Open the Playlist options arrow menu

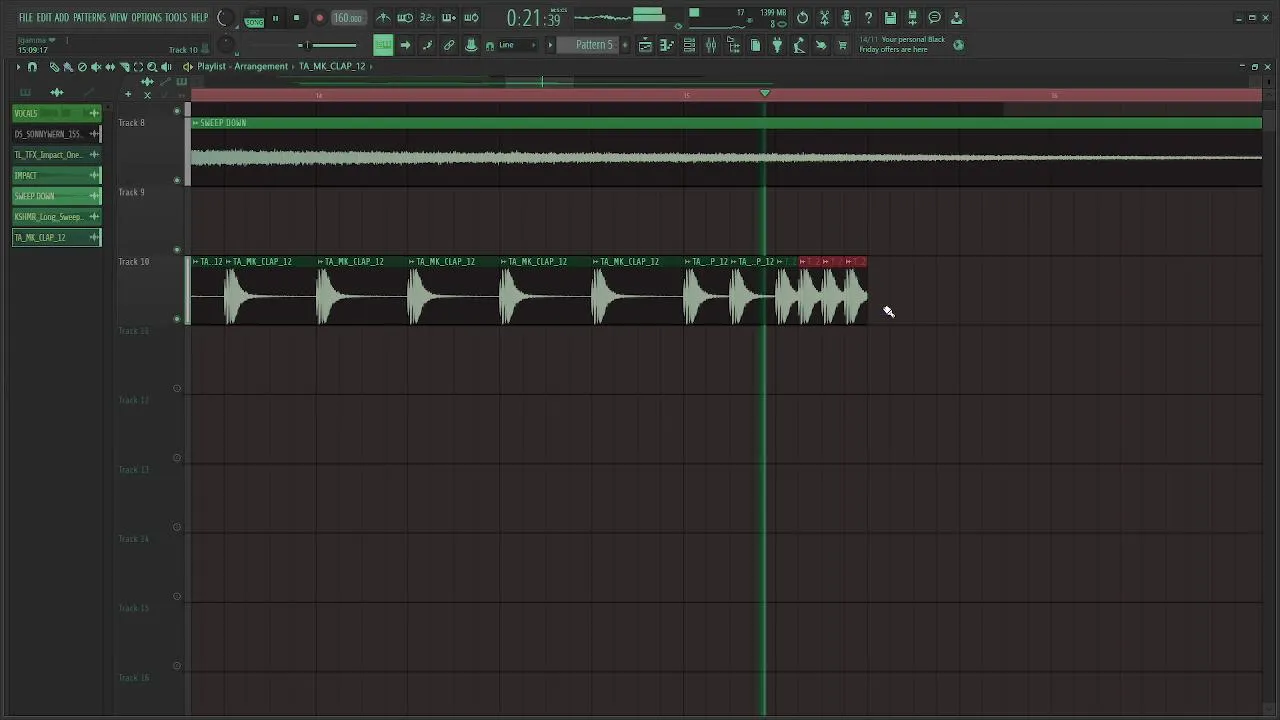pyautogui.click(x=17, y=67)
